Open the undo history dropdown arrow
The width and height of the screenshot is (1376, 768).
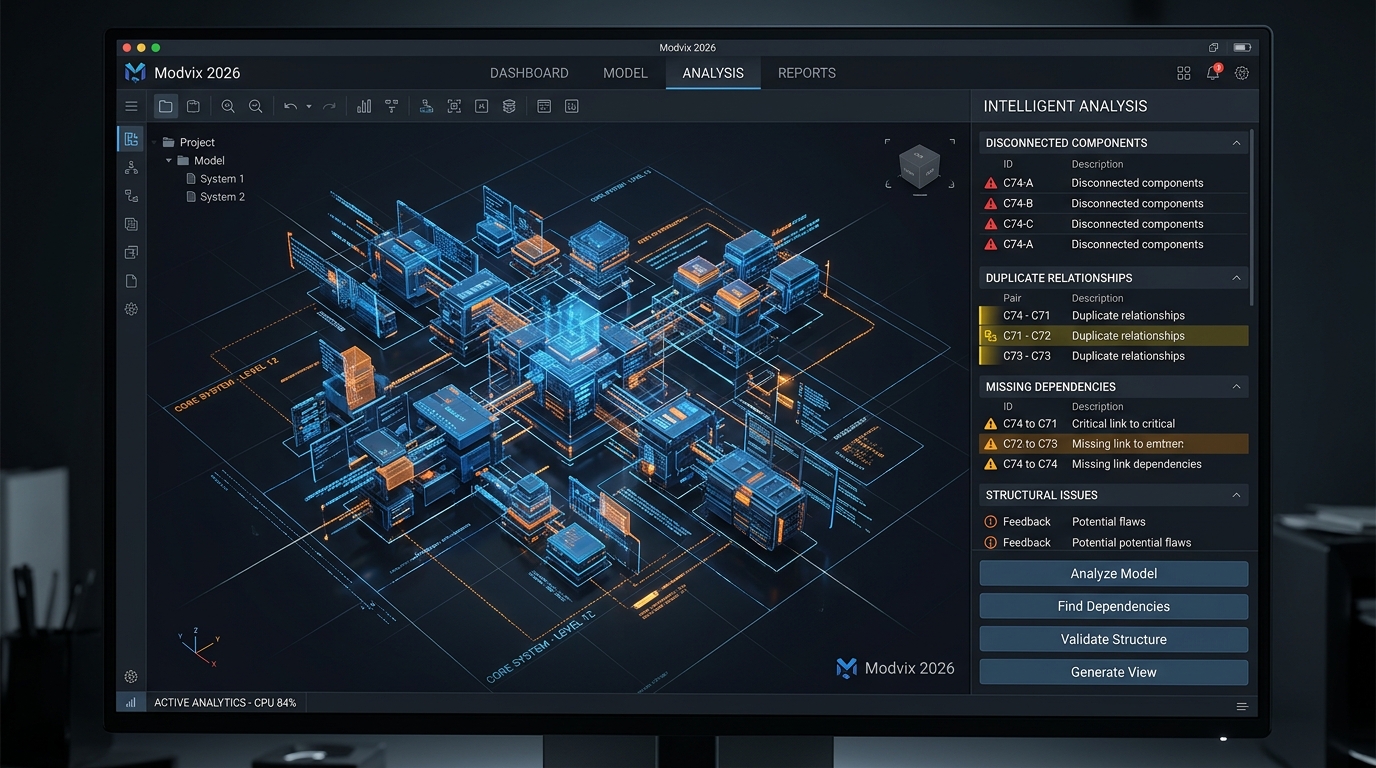[309, 106]
